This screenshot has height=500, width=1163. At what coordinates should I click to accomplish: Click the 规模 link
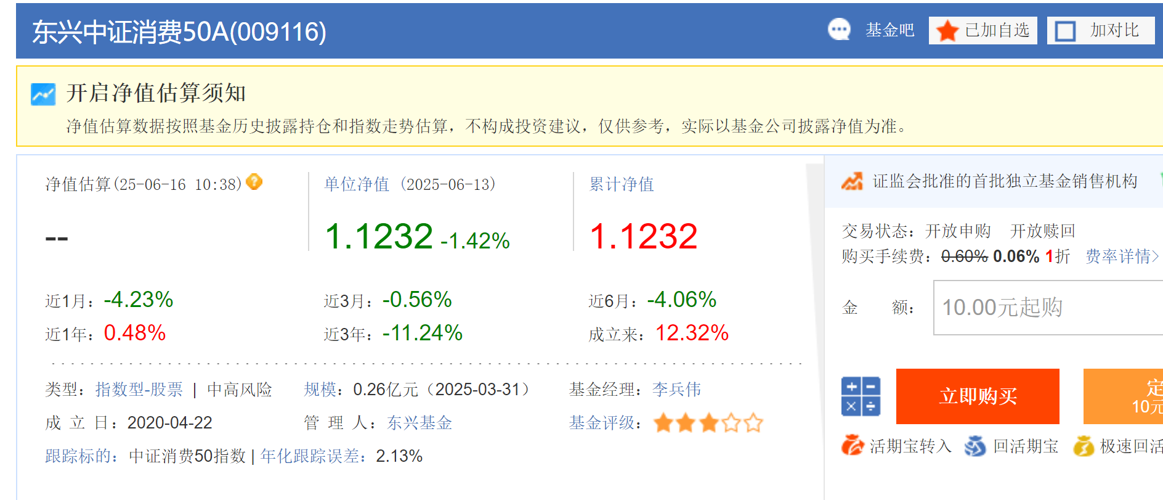click(320, 389)
